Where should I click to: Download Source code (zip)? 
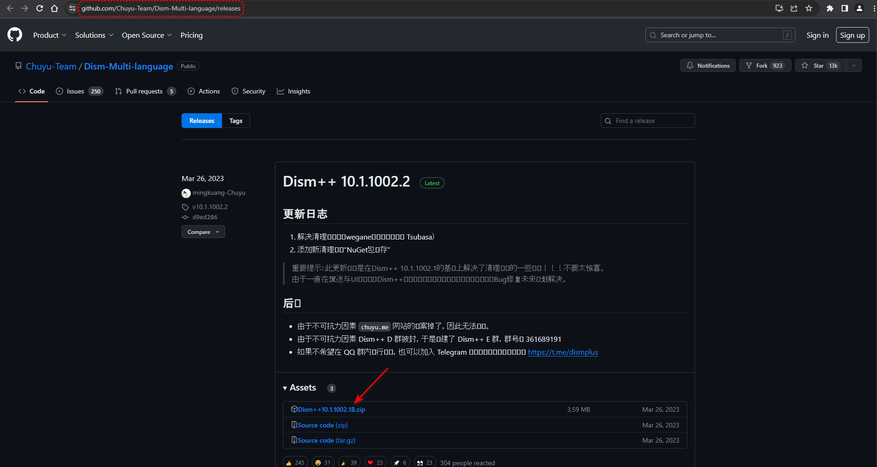[323, 425]
